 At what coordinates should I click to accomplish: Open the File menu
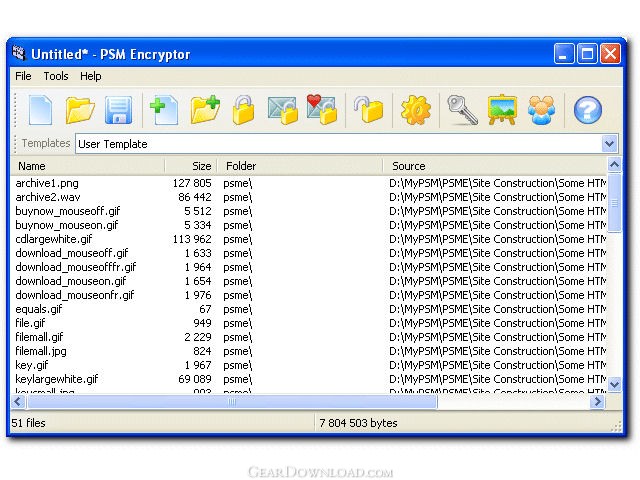click(x=23, y=76)
